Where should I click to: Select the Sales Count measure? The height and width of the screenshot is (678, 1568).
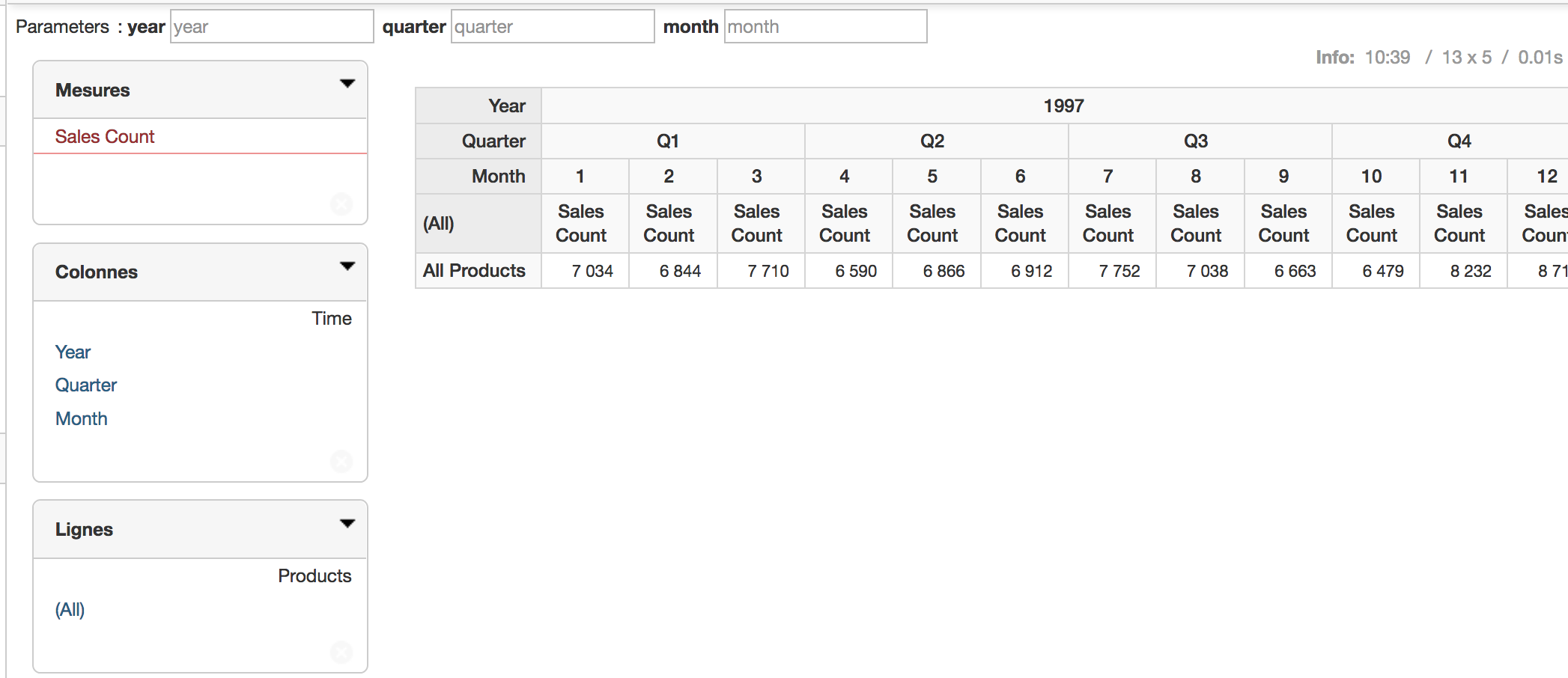click(x=105, y=136)
